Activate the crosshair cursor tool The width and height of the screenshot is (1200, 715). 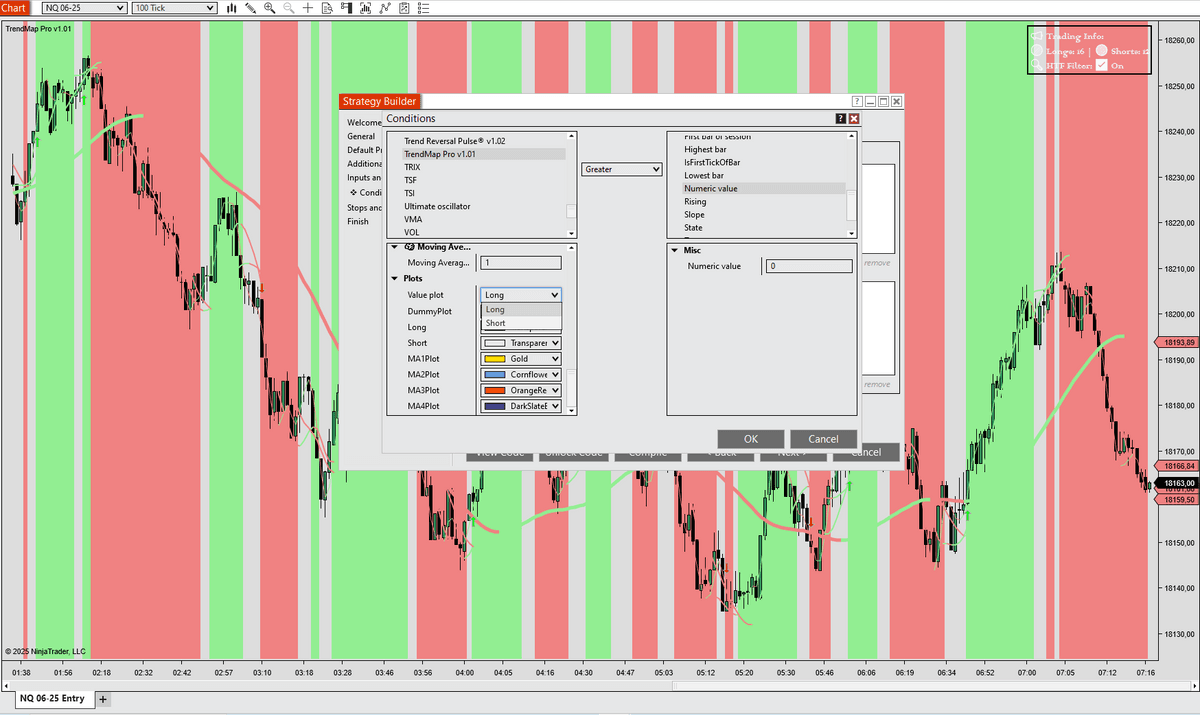tap(308, 8)
